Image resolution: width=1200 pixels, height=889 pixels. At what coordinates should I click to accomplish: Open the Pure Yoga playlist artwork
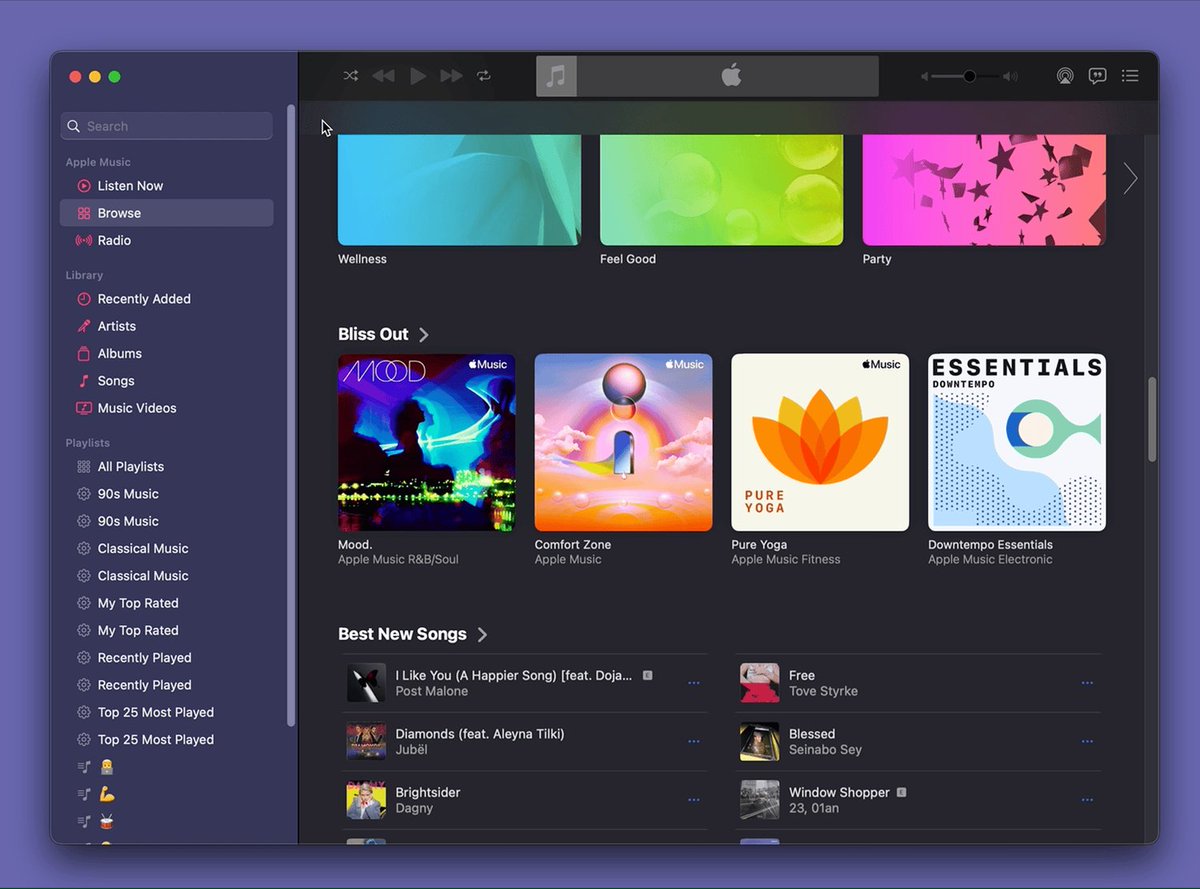[x=820, y=442]
